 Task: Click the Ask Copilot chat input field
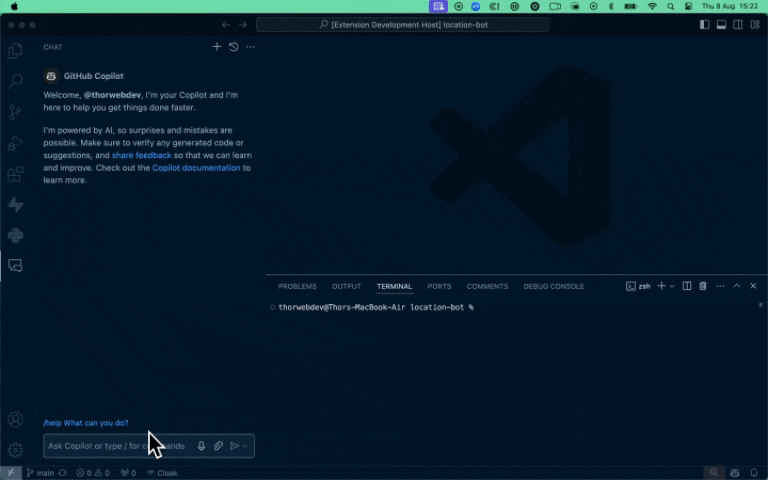[x=110, y=446]
